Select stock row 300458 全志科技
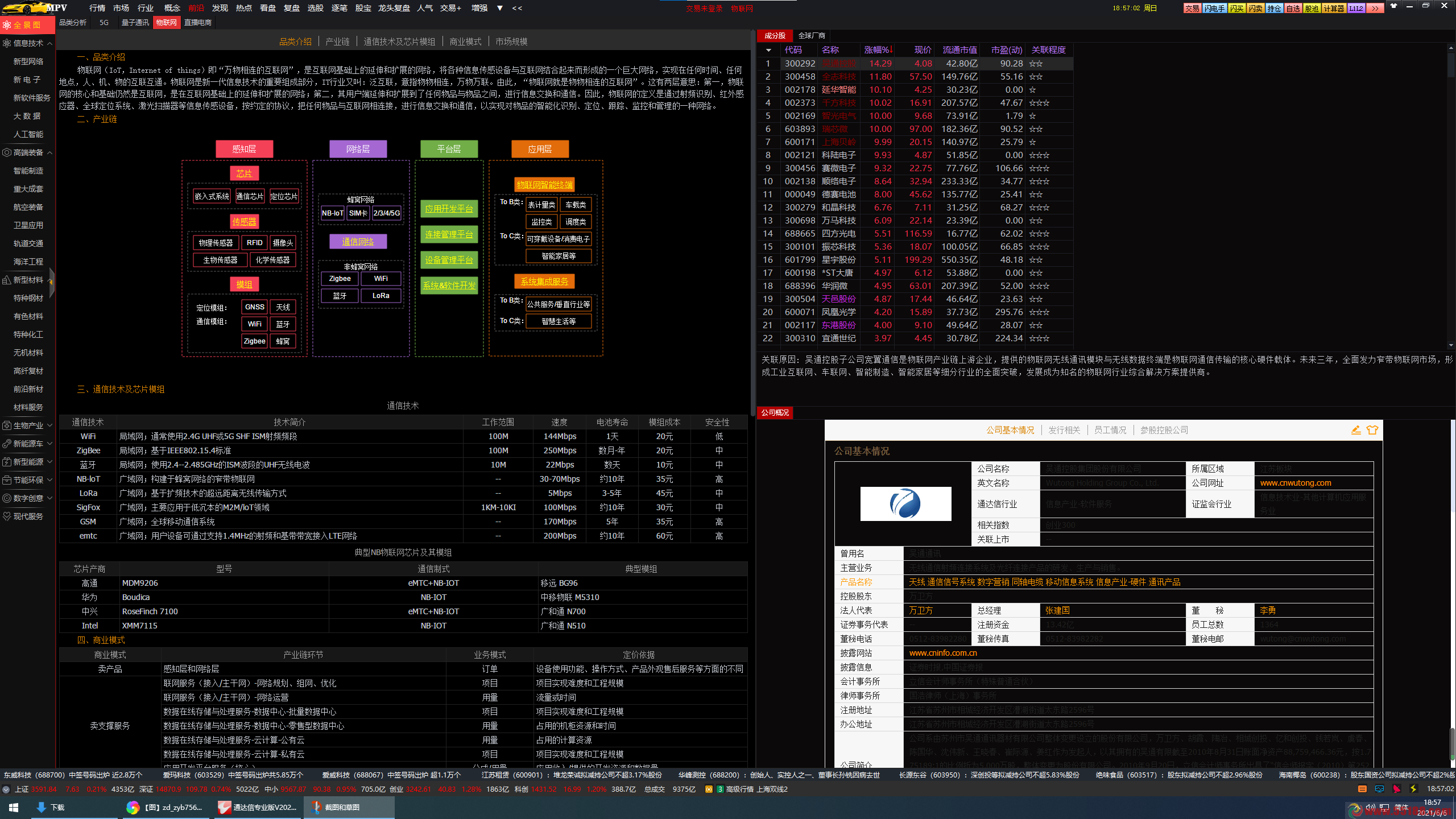 pos(915,77)
